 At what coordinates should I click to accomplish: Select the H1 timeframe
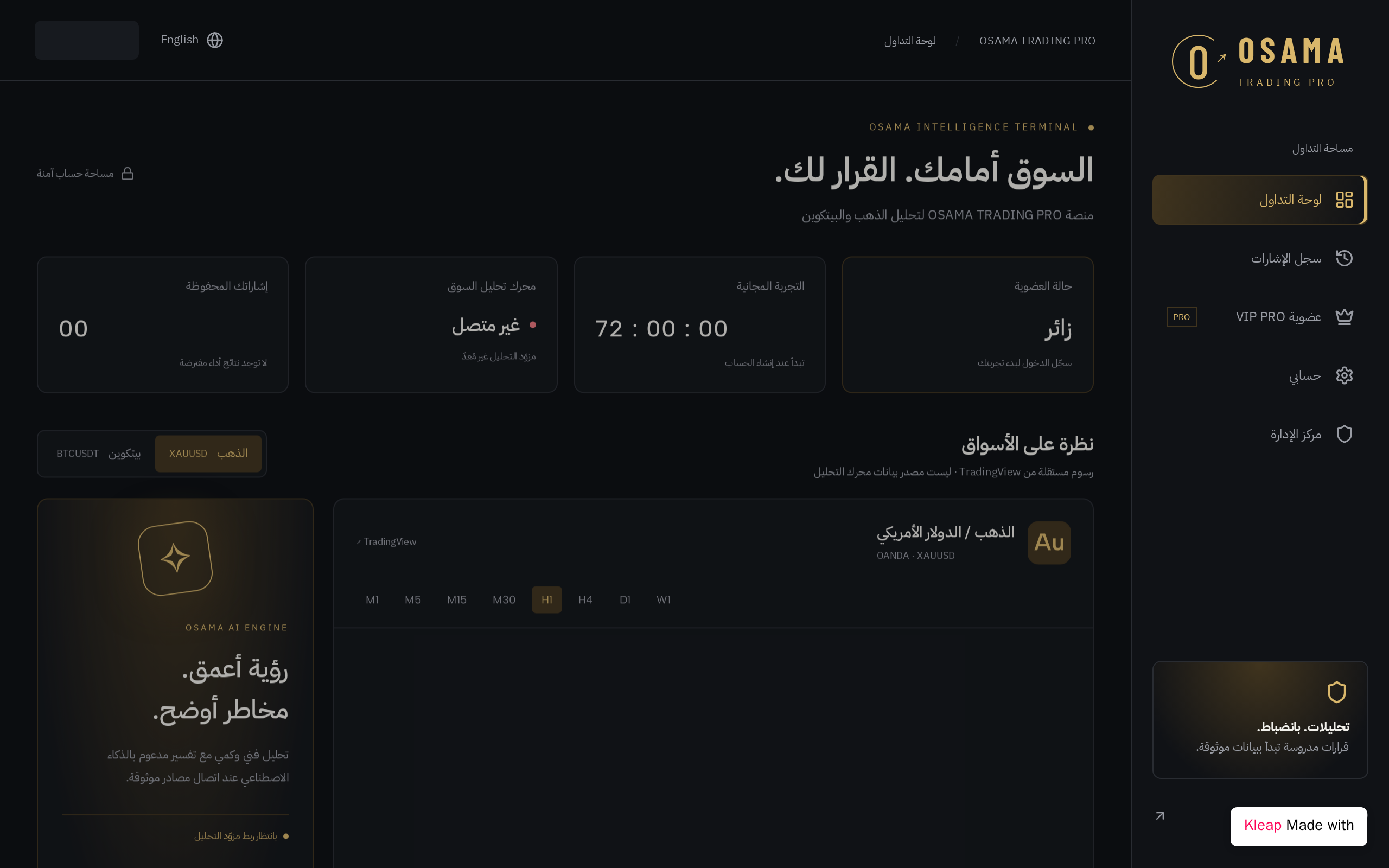[546, 600]
